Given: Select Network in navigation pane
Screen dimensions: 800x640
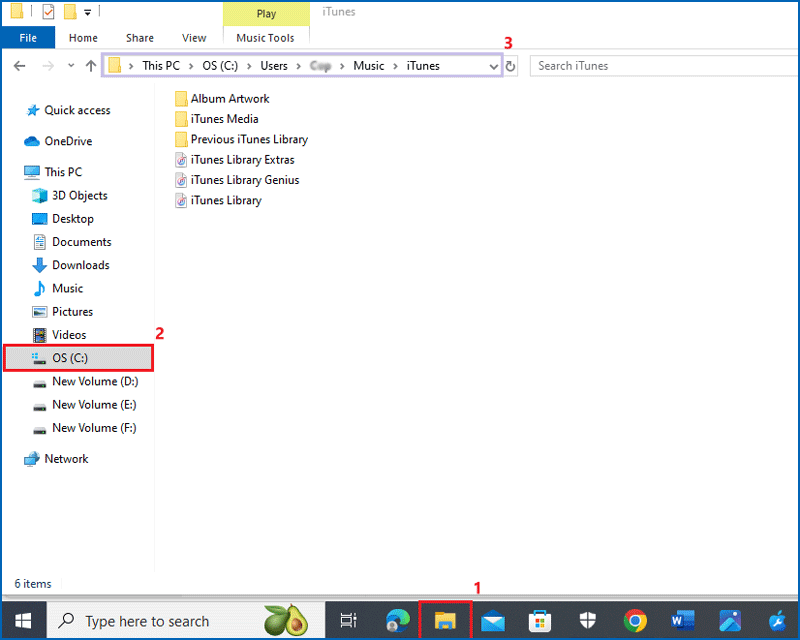Looking at the screenshot, I should [x=56, y=459].
